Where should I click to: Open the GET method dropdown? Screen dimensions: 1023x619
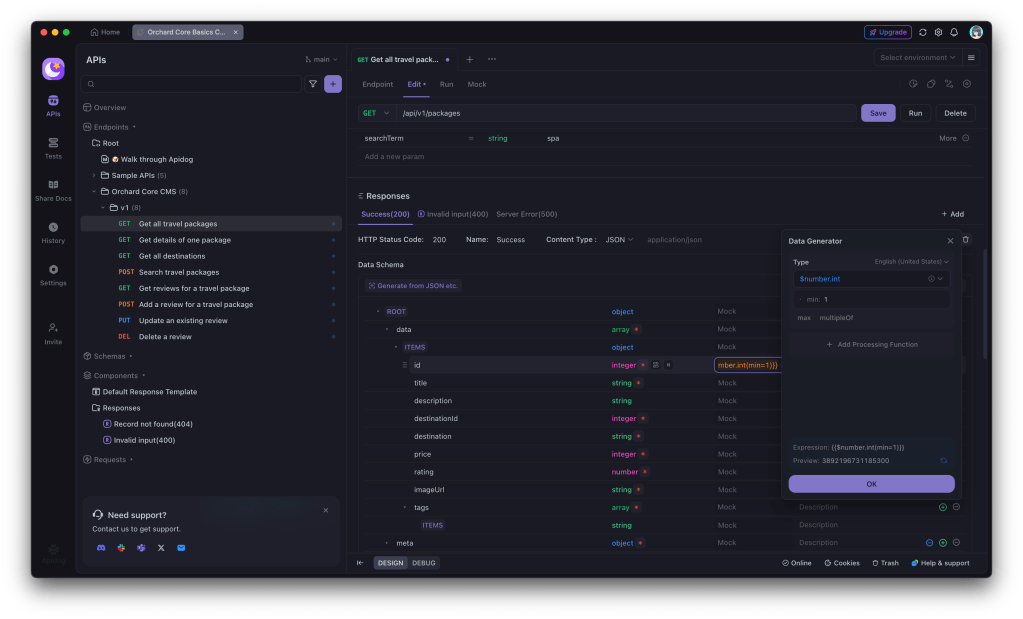377,113
